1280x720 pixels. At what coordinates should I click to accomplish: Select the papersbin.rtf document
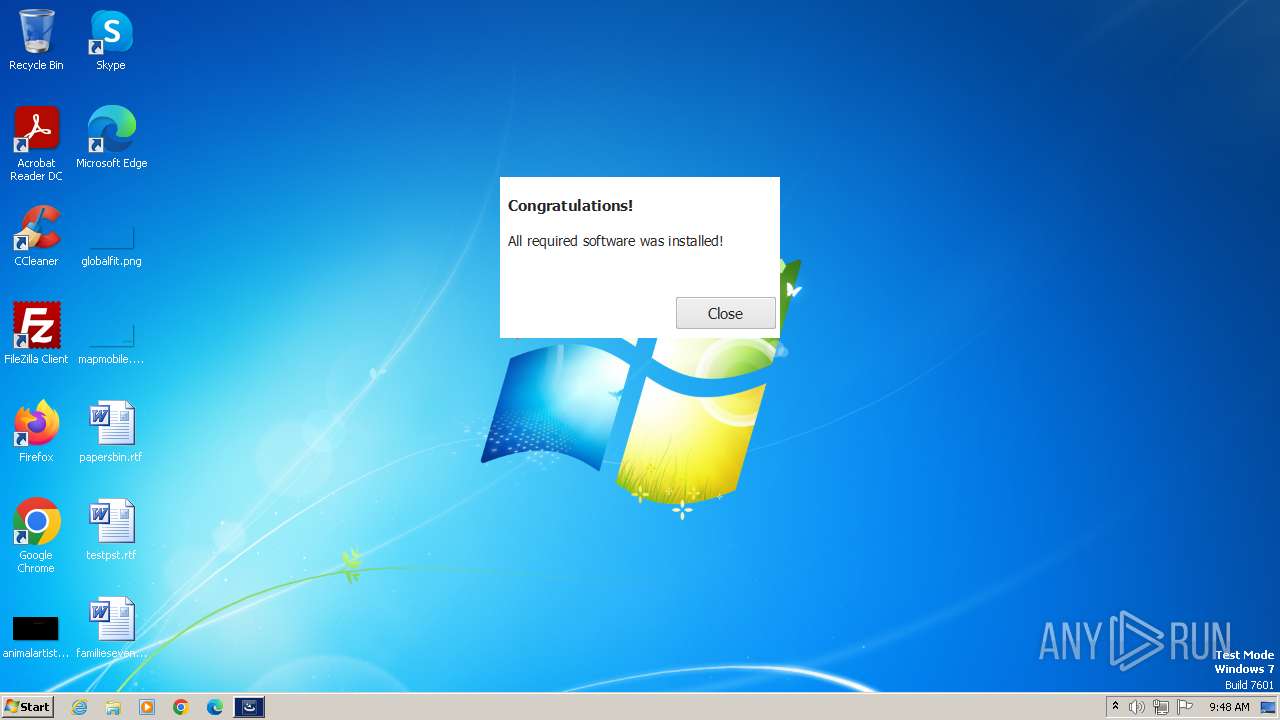point(111,432)
